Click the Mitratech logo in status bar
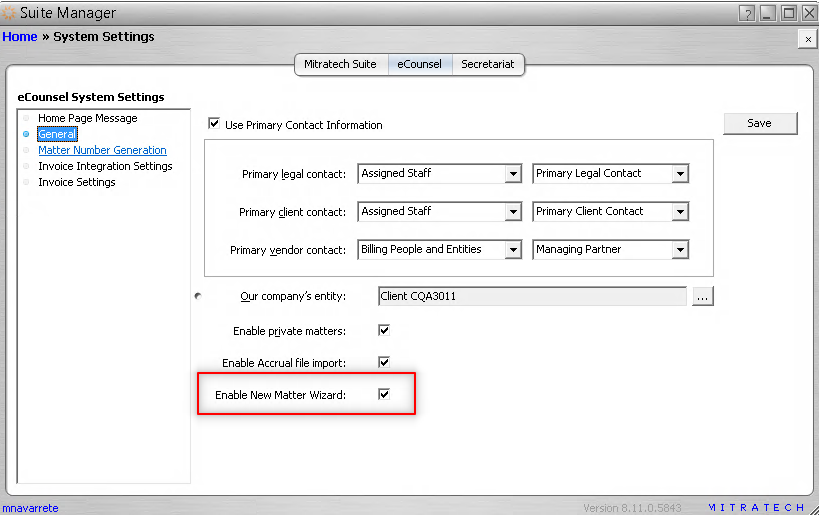The width and height of the screenshot is (819, 515). 756,508
